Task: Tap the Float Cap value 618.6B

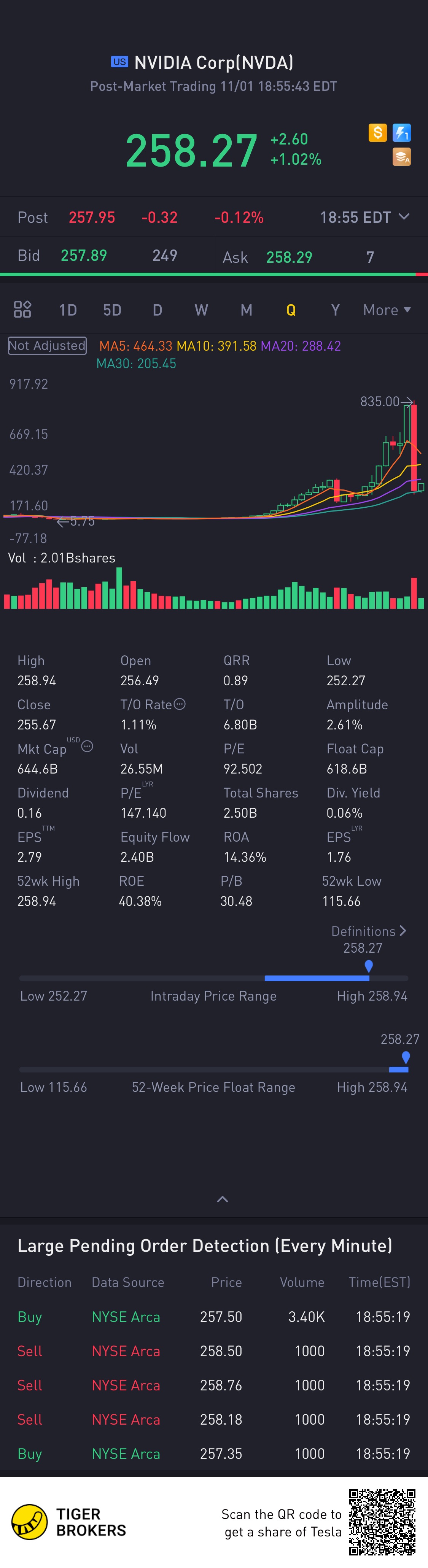Action: (x=347, y=769)
